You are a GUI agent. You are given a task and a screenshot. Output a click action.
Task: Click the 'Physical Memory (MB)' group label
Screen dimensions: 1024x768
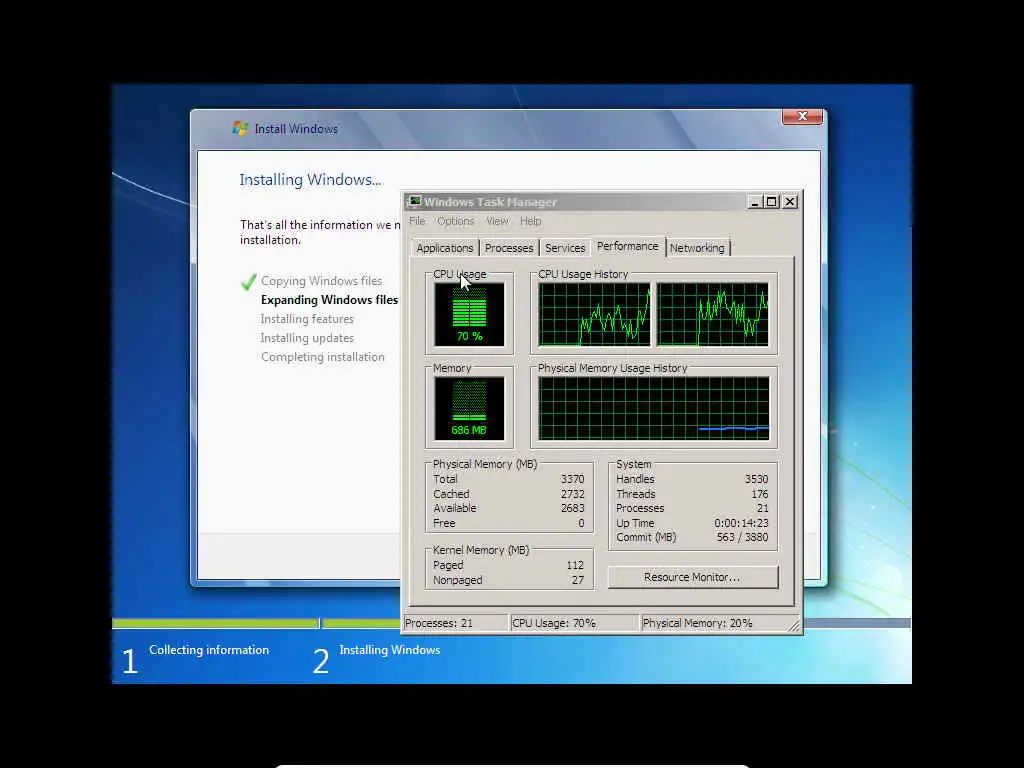(485, 464)
